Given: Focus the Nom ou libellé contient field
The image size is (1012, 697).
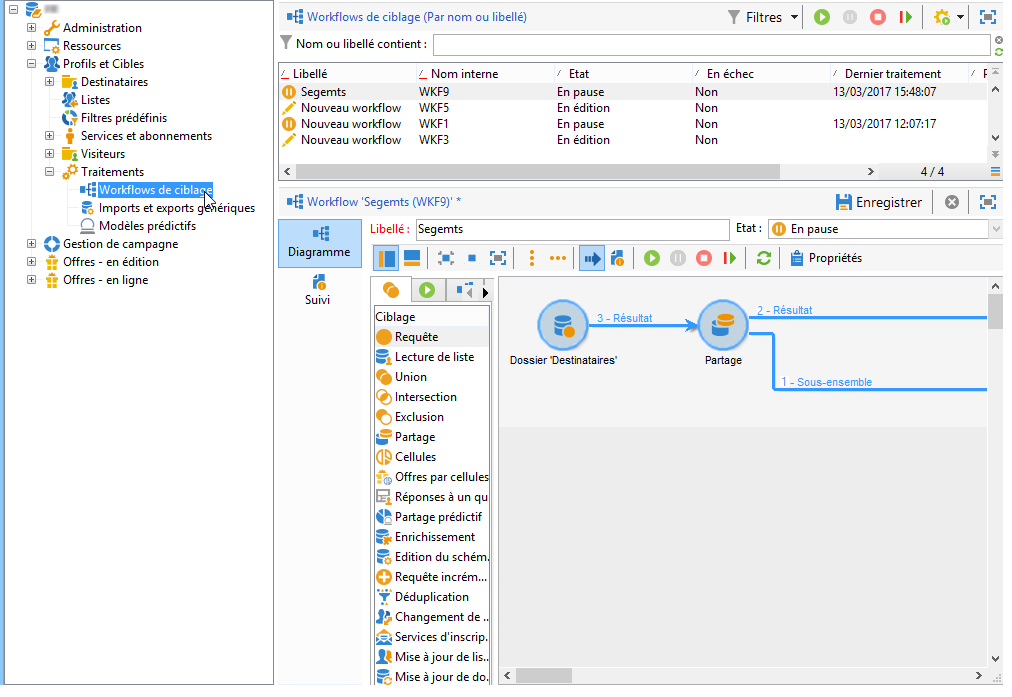Looking at the screenshot, I should [x=711, y=45].
